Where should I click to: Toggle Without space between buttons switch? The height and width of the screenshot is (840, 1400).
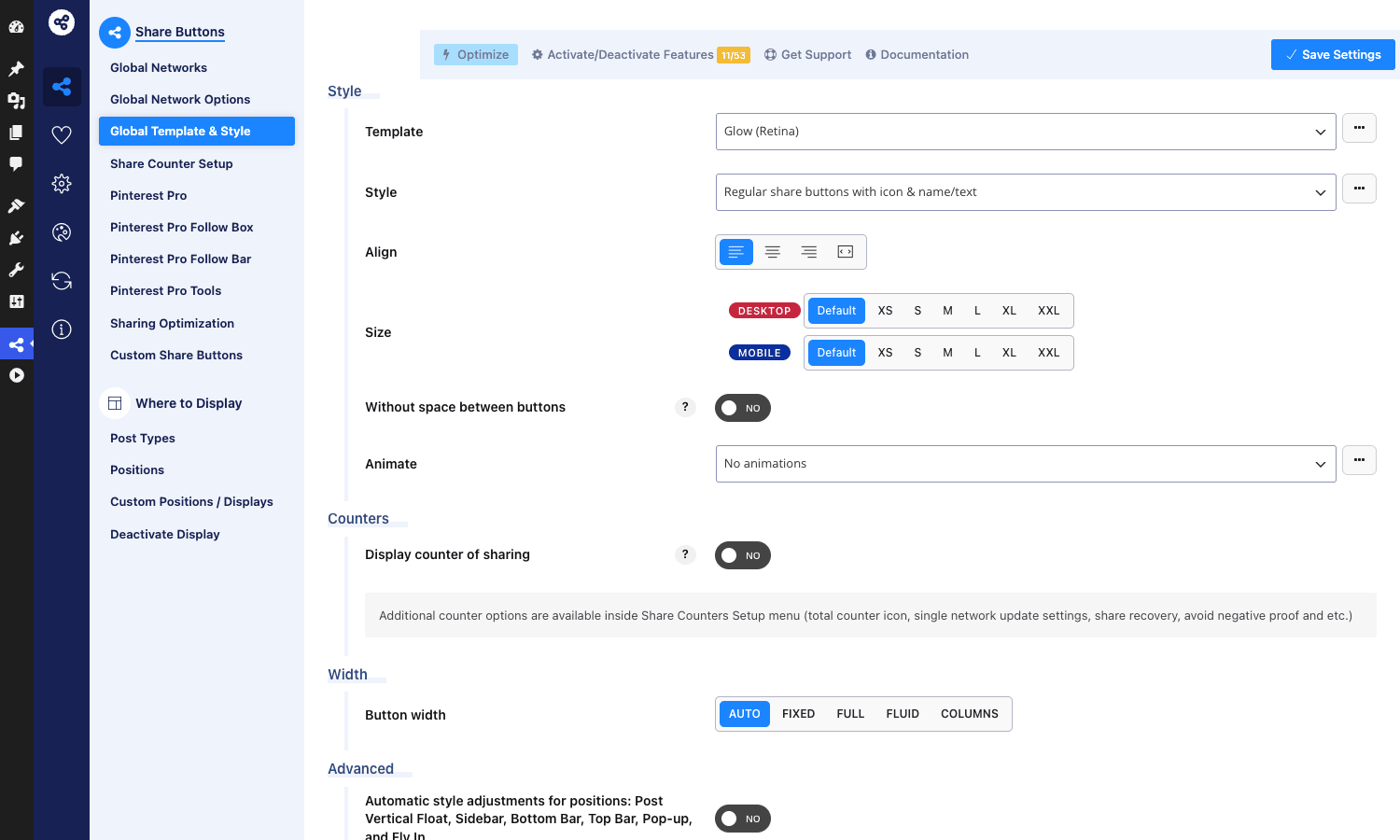point(743,408)
